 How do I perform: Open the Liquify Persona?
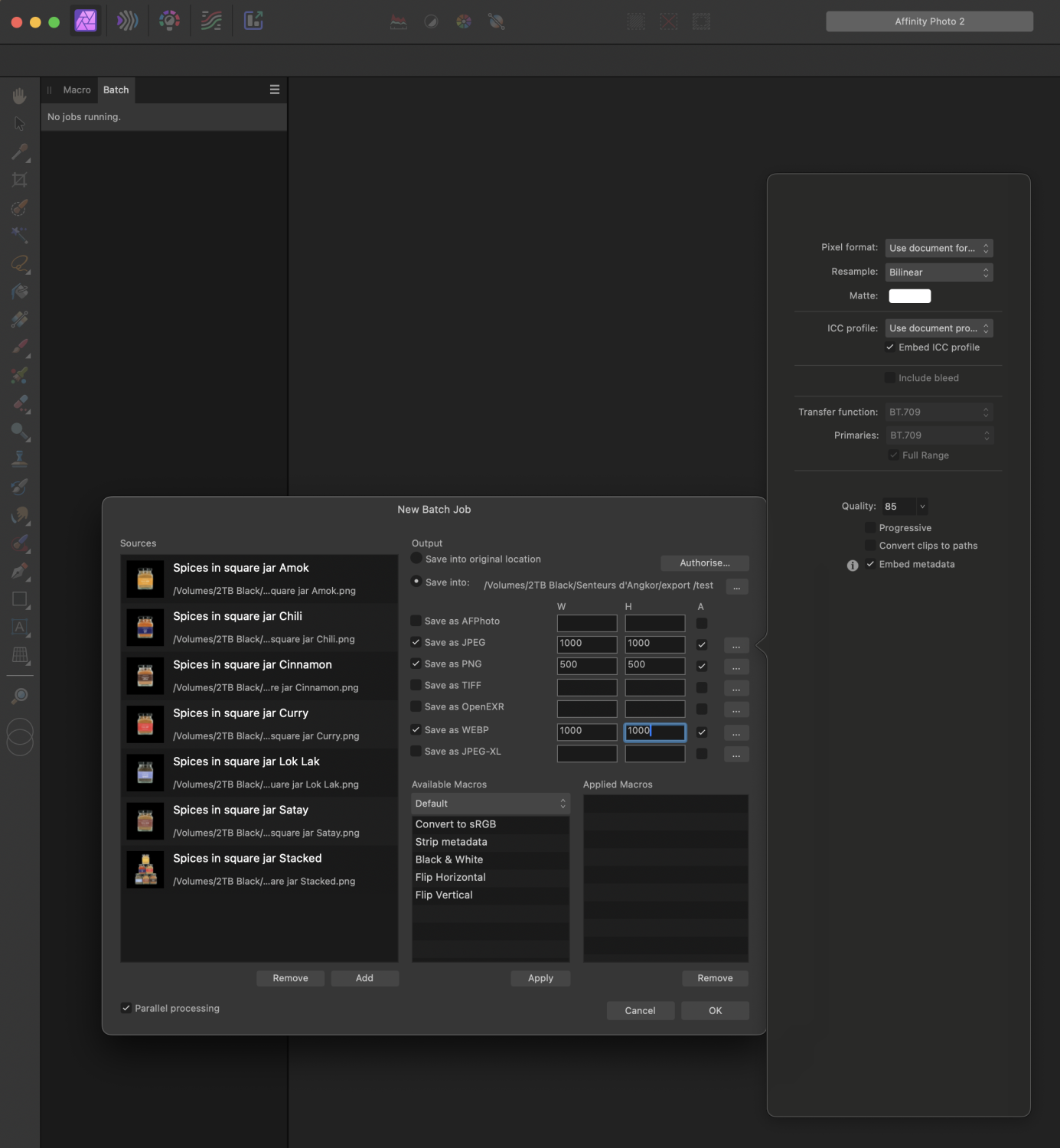coord(128,21)
